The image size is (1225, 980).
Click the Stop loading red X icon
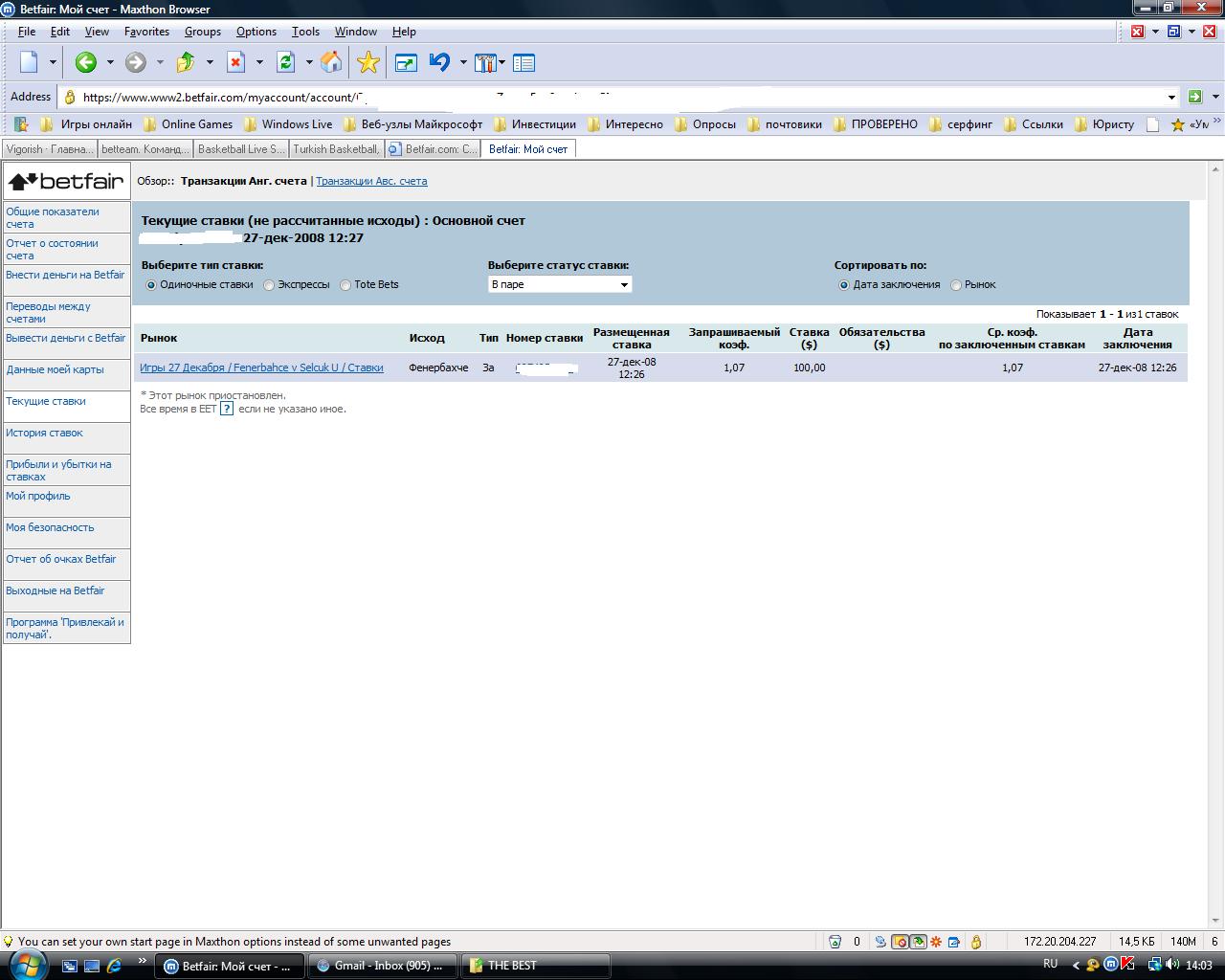(235, 63)
